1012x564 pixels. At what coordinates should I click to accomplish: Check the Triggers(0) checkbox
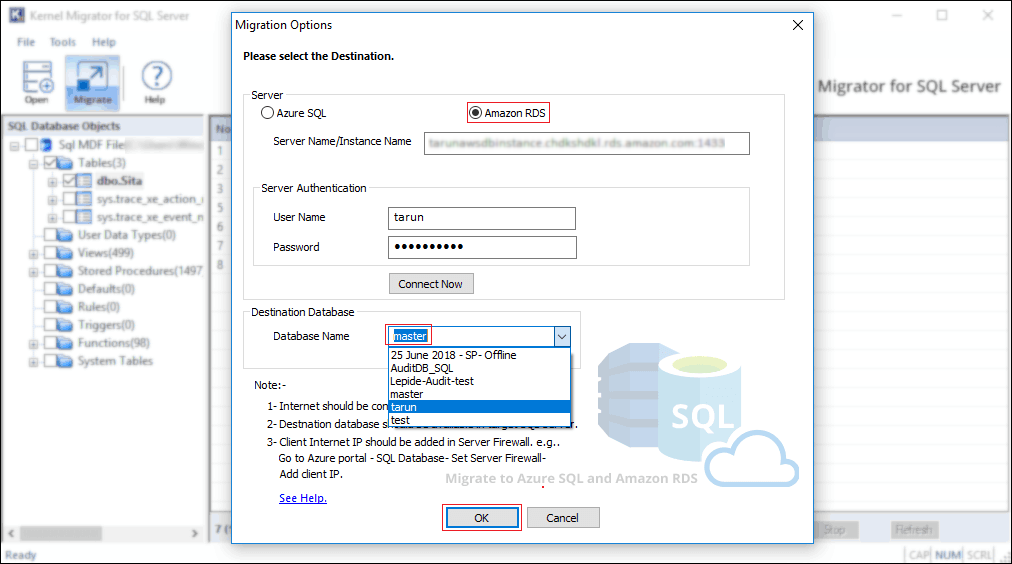click(50, 325)
